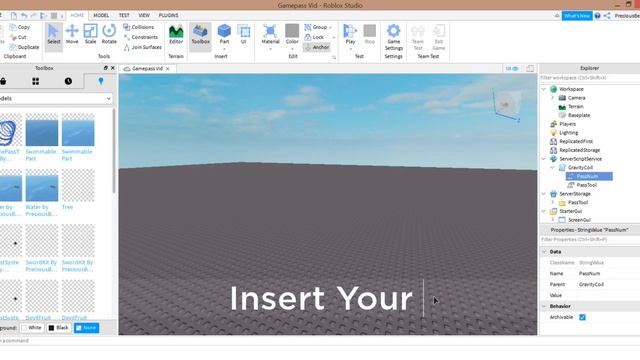Select the Gamepass Vid document tab
This screenshot has height=360, width=640.
coord(146,69)
